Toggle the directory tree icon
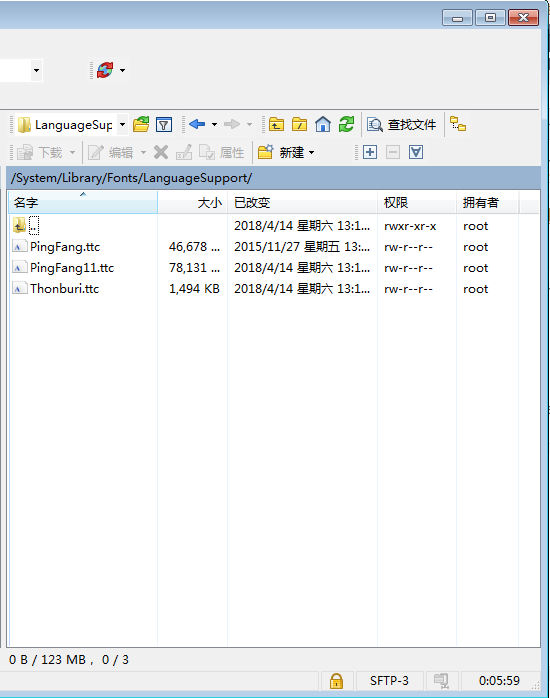Viewport: 550px width, 698px height. (x=458, y=123)
